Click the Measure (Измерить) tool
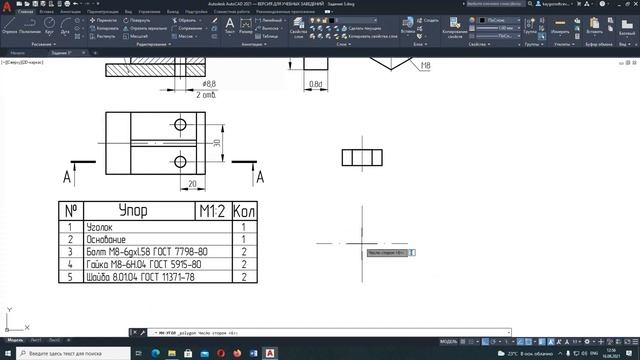 pyautogui.click(x=560, y=26)
